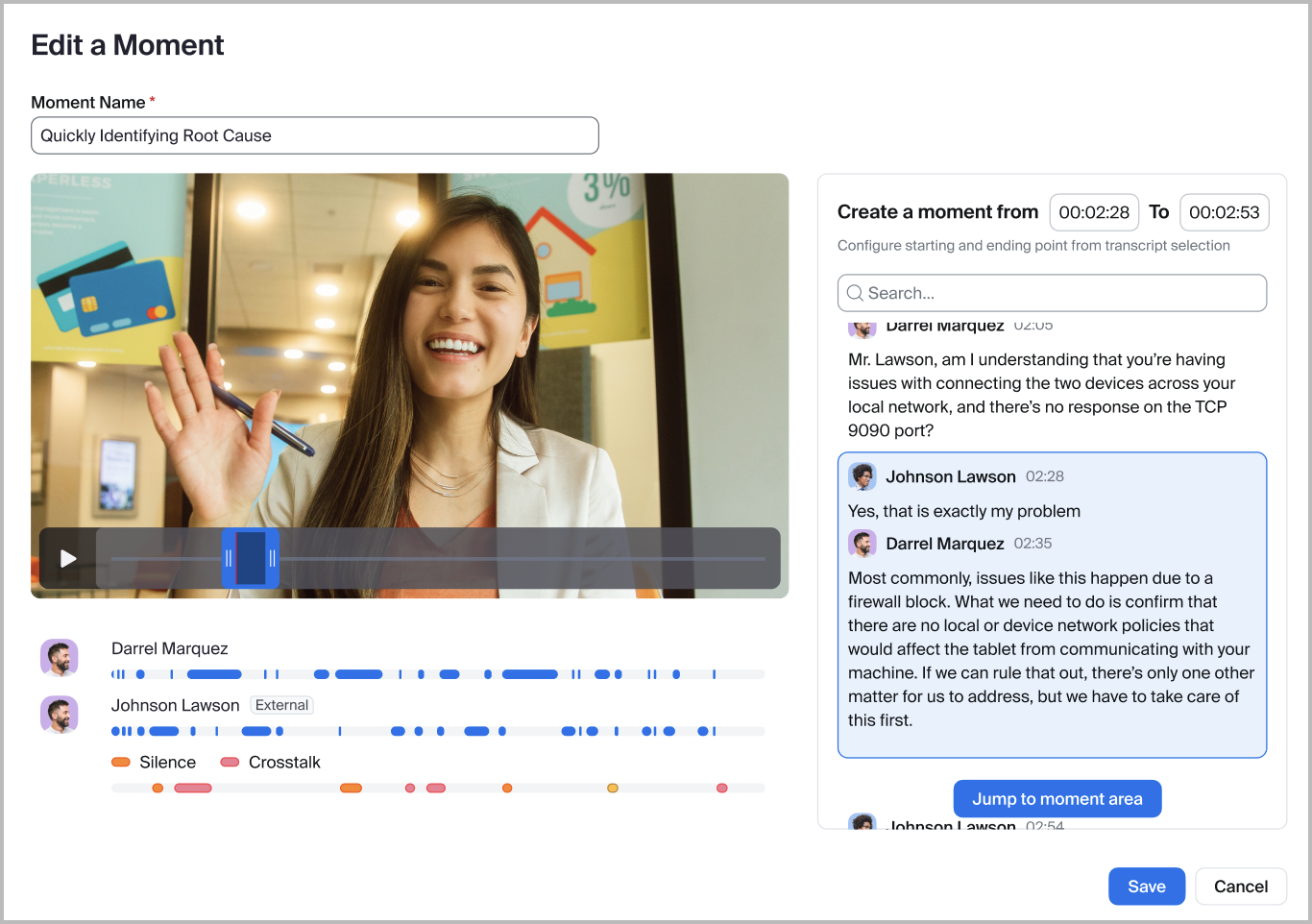Click the red Crosstalk legend icon
The image size is (1312, 924).
click(230, 763)
